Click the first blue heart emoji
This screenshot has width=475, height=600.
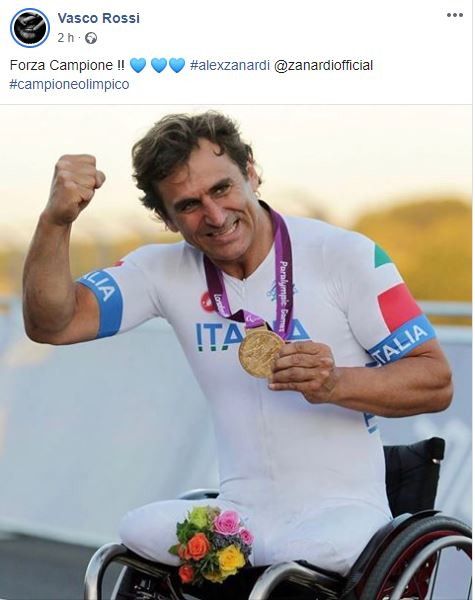(x=138, y=65)
